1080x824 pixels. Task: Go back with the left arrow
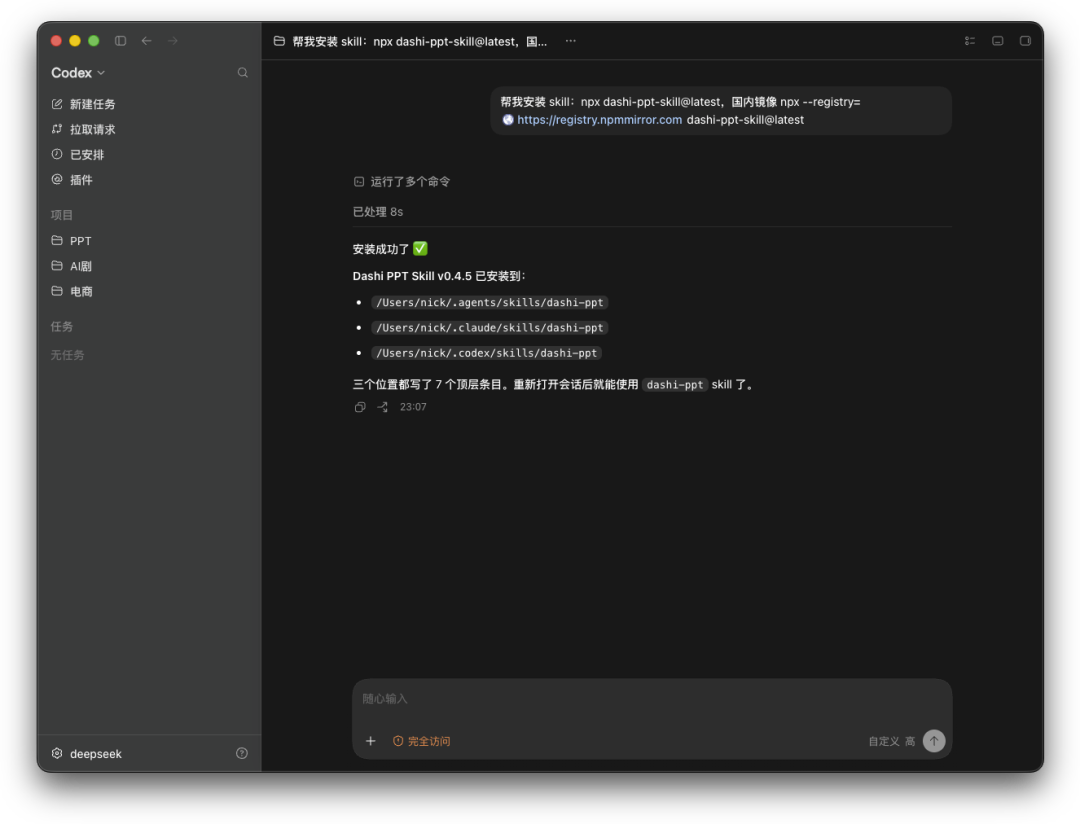[x=147, y=41]
